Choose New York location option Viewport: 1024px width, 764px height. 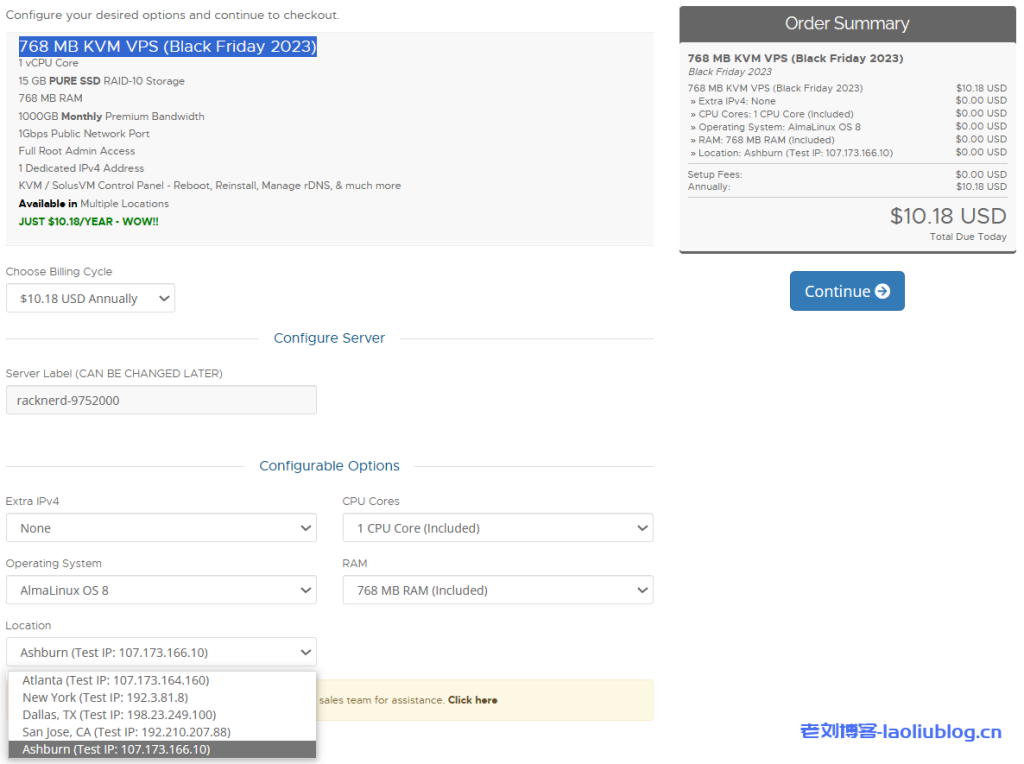tap(105, 697)
